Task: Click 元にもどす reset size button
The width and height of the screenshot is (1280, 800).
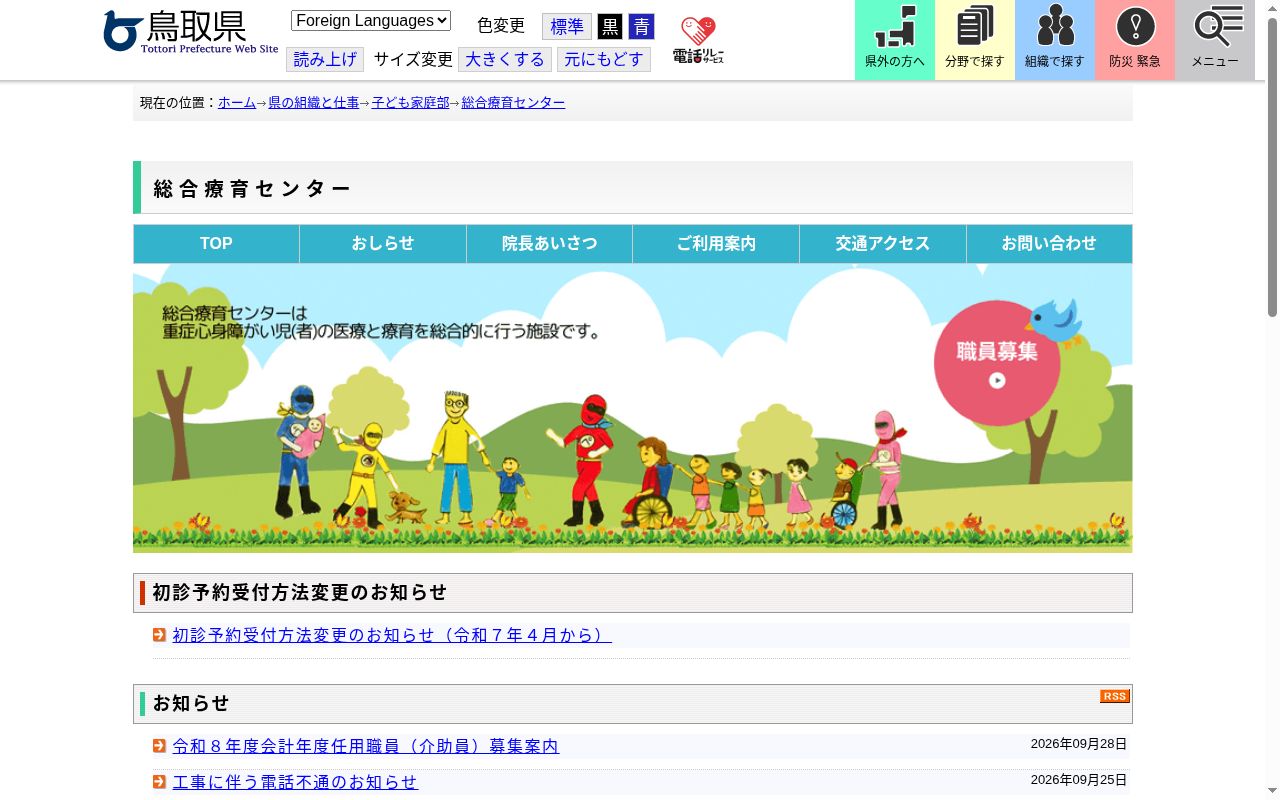Action: pyautogui.click(x=604, y=59)
